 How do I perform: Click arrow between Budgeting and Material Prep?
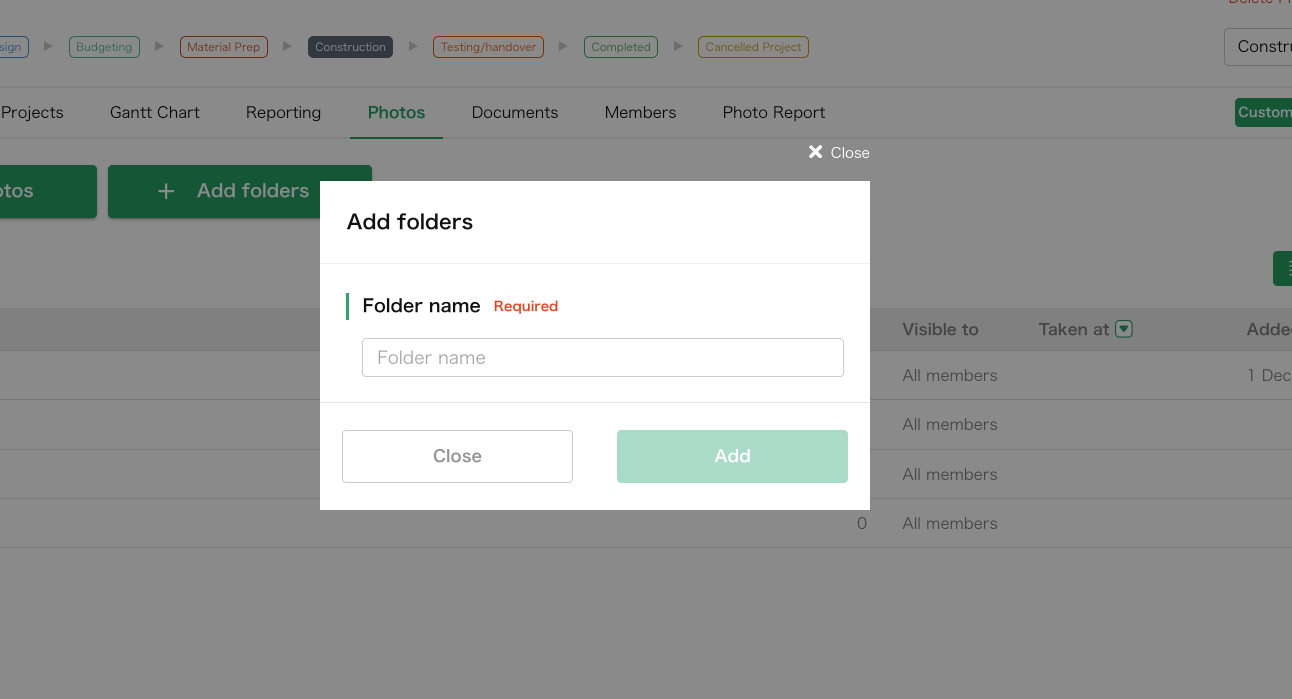(160, 47)
